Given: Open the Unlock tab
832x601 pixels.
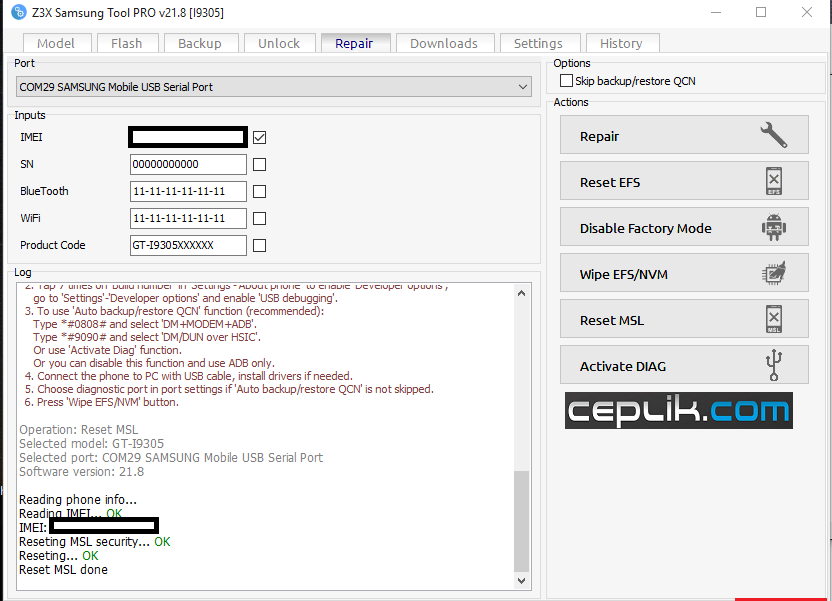Looking at the screenshot, I should pyautogui.click(x=279, y=43).
